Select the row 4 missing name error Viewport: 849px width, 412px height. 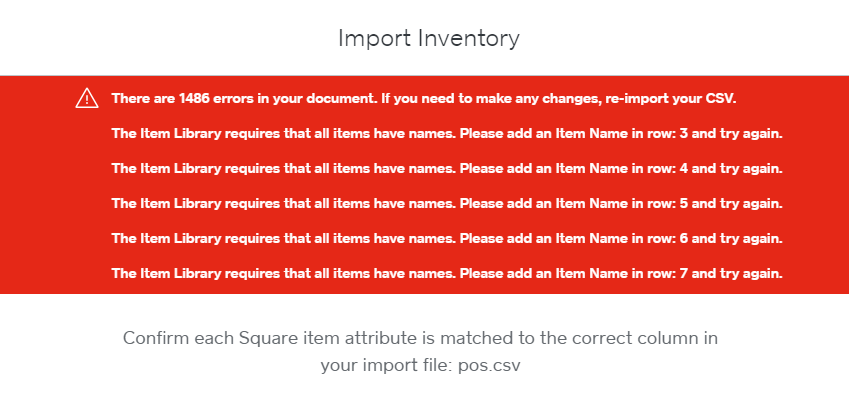click(x=446, y=168)
